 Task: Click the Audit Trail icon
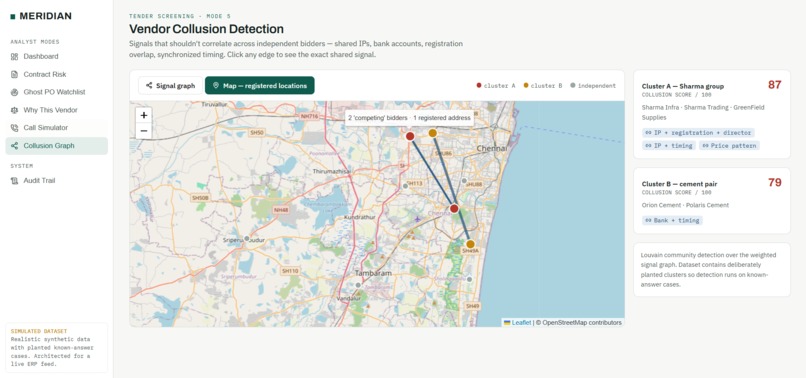(x=14, y=181)
